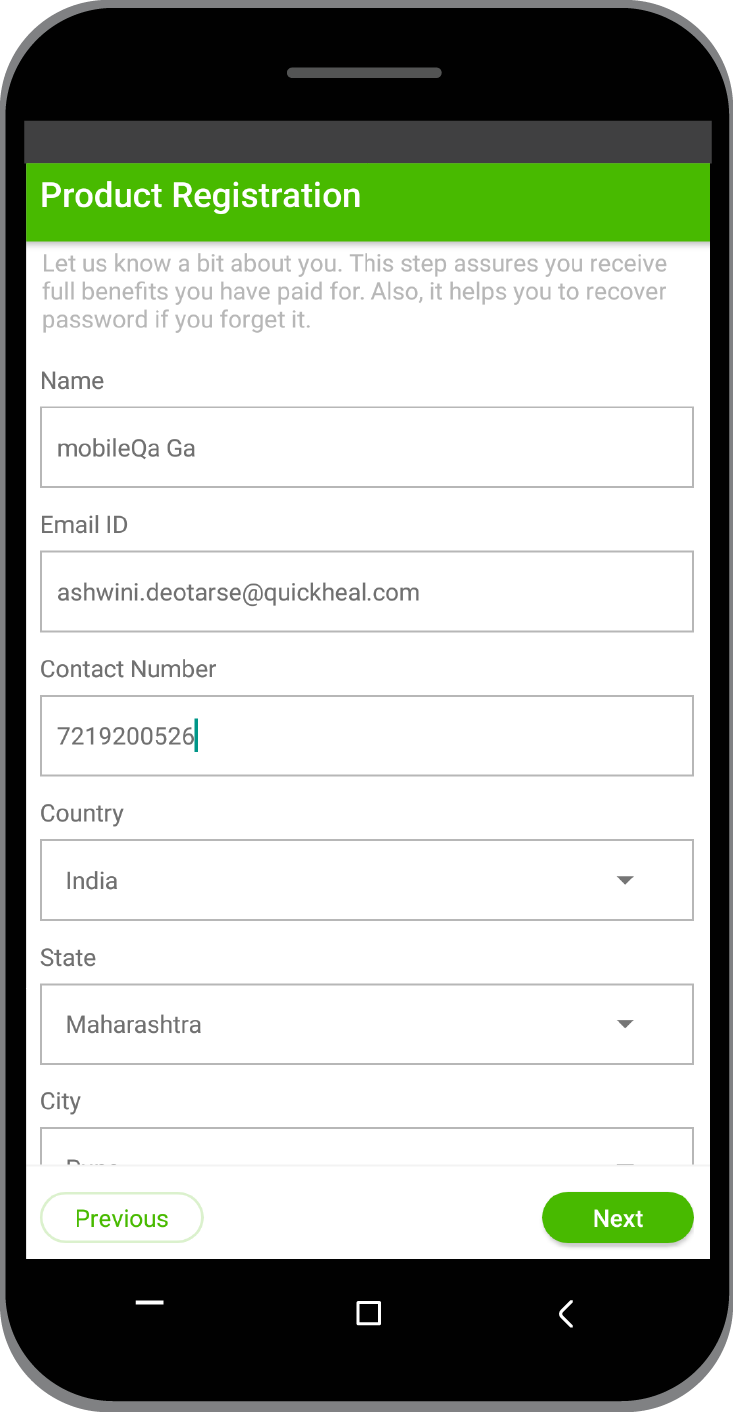Click the Country dropdown arrow icon
Screen dimensions: 733x1412
point(625,880)
